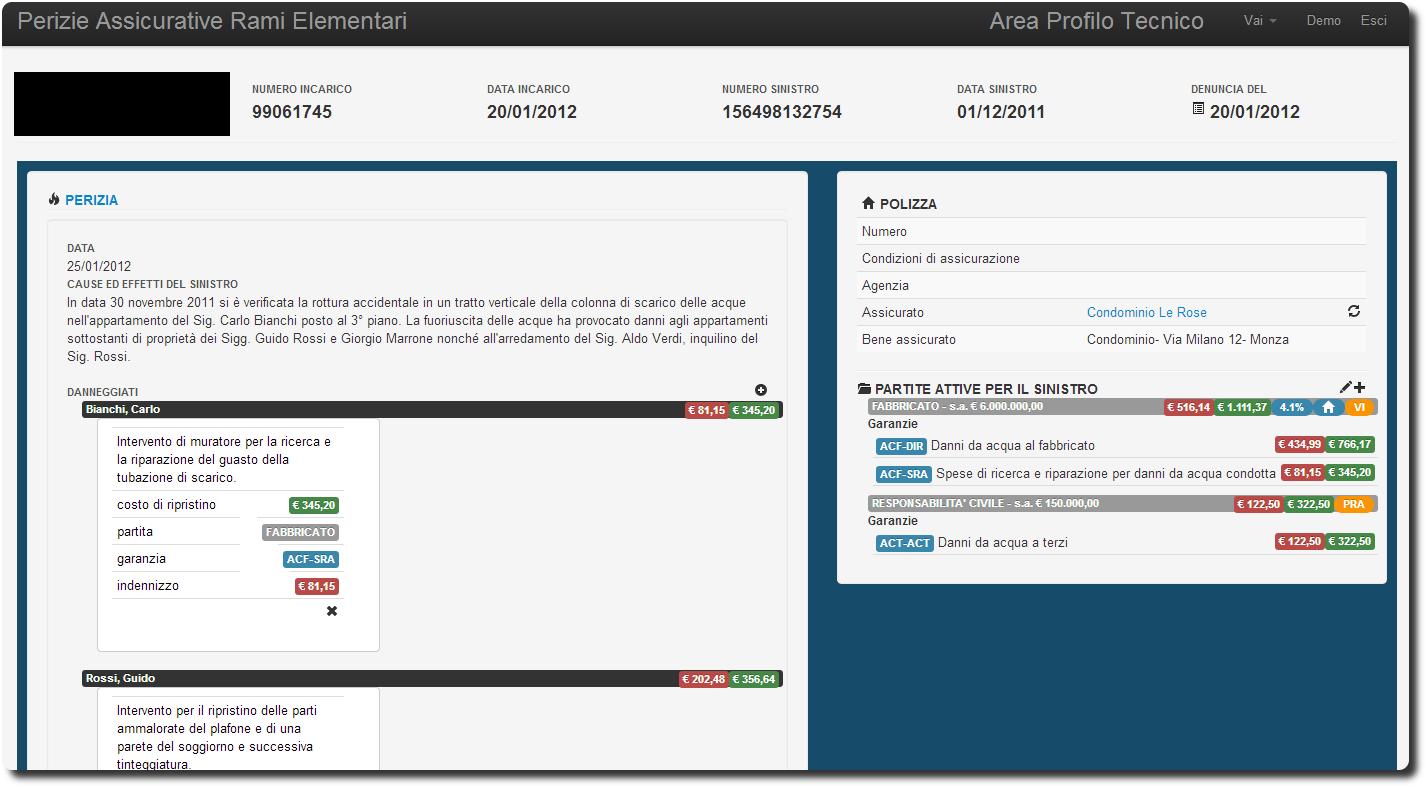Open the Vai dropdown menu

click(1259, 21)
